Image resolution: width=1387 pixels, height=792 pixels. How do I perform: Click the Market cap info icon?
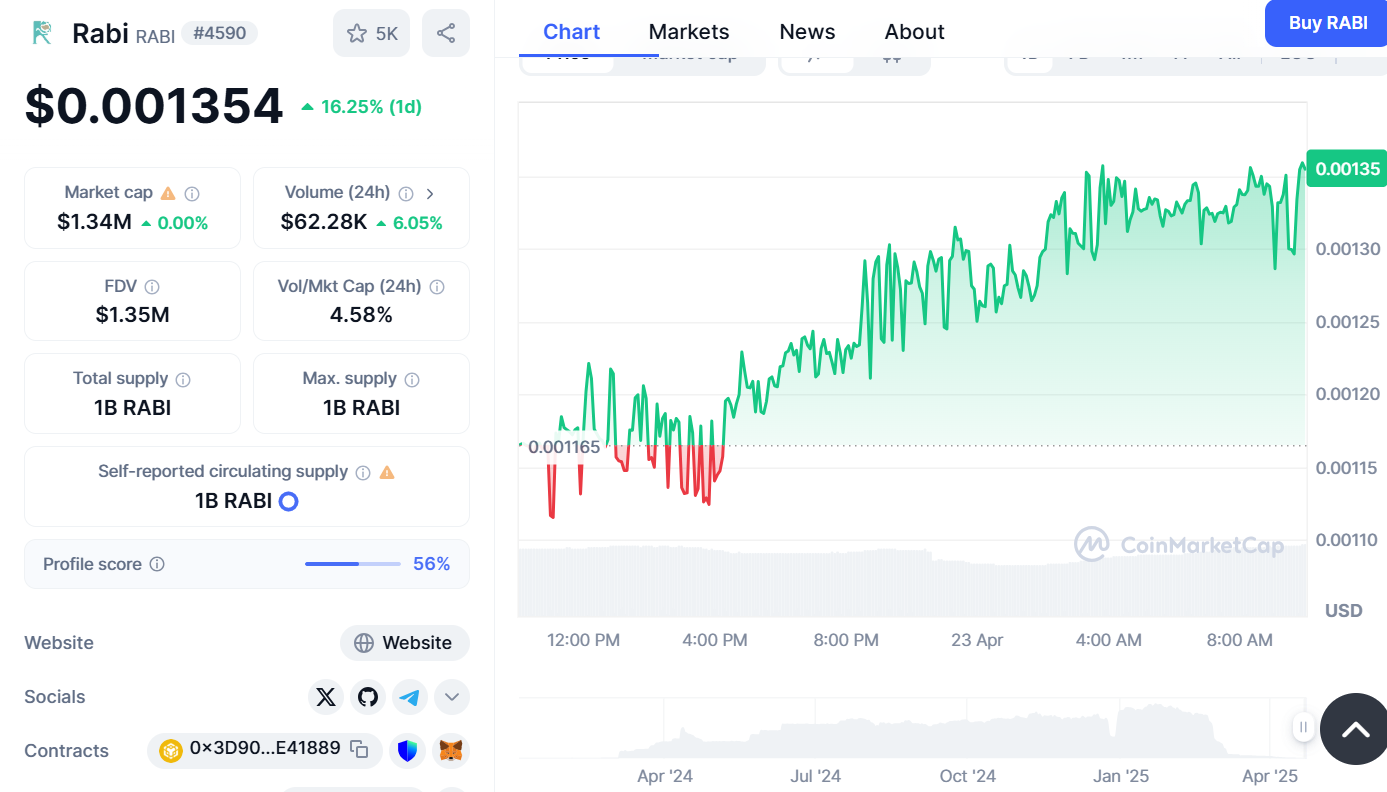point(192,193)
